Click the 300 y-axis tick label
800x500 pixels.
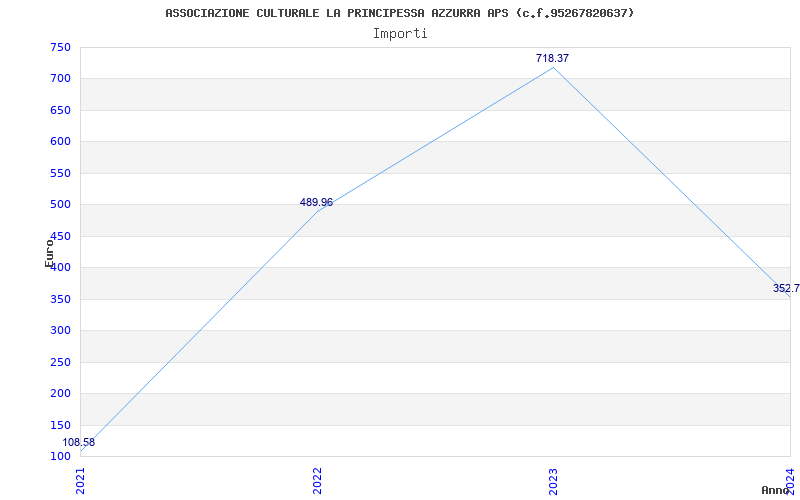pos(60,331)
